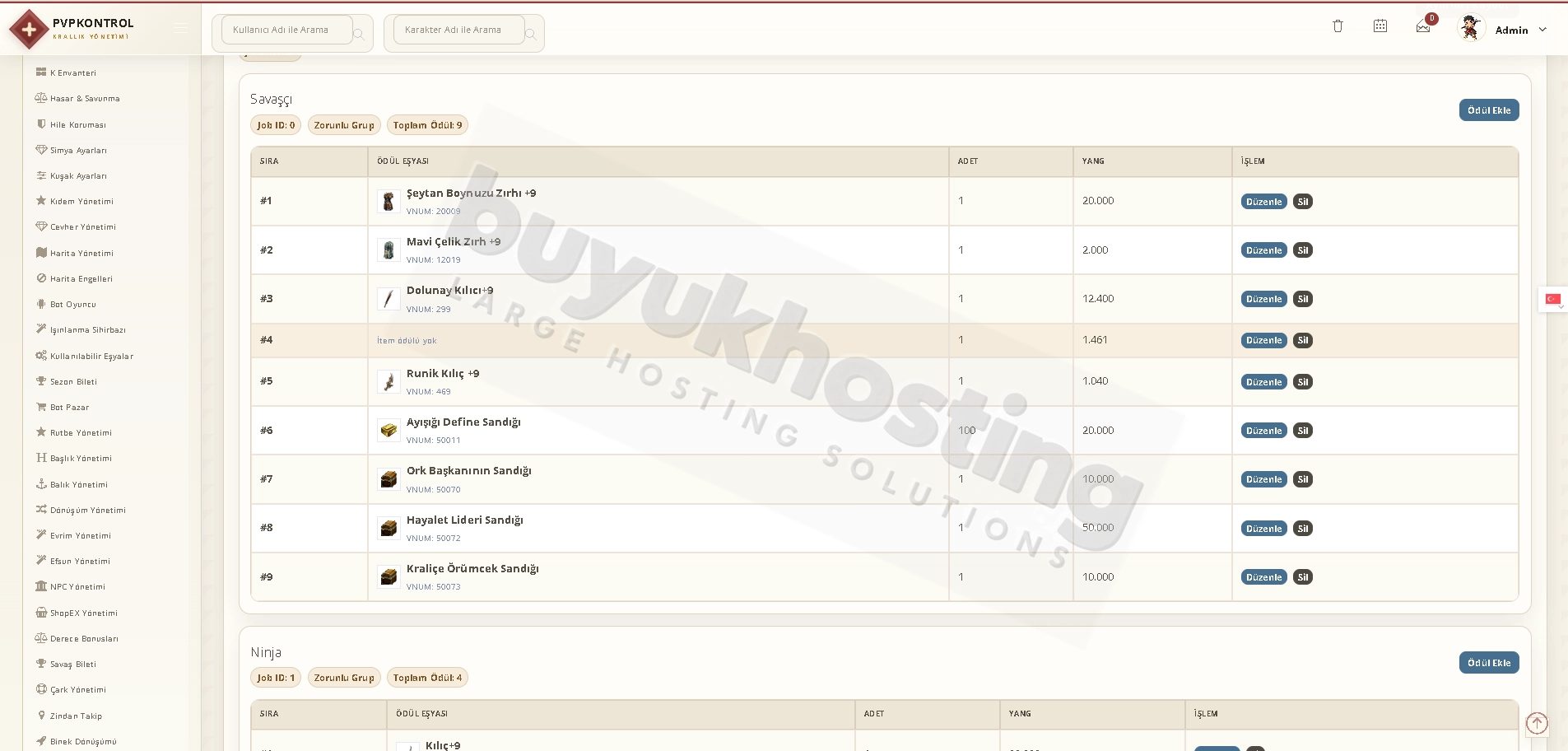Viewport: 1568px width, 751px height.
Task: Click Düzenle for Hayalet Lideri Sandığı
Action: (1263, 529)
